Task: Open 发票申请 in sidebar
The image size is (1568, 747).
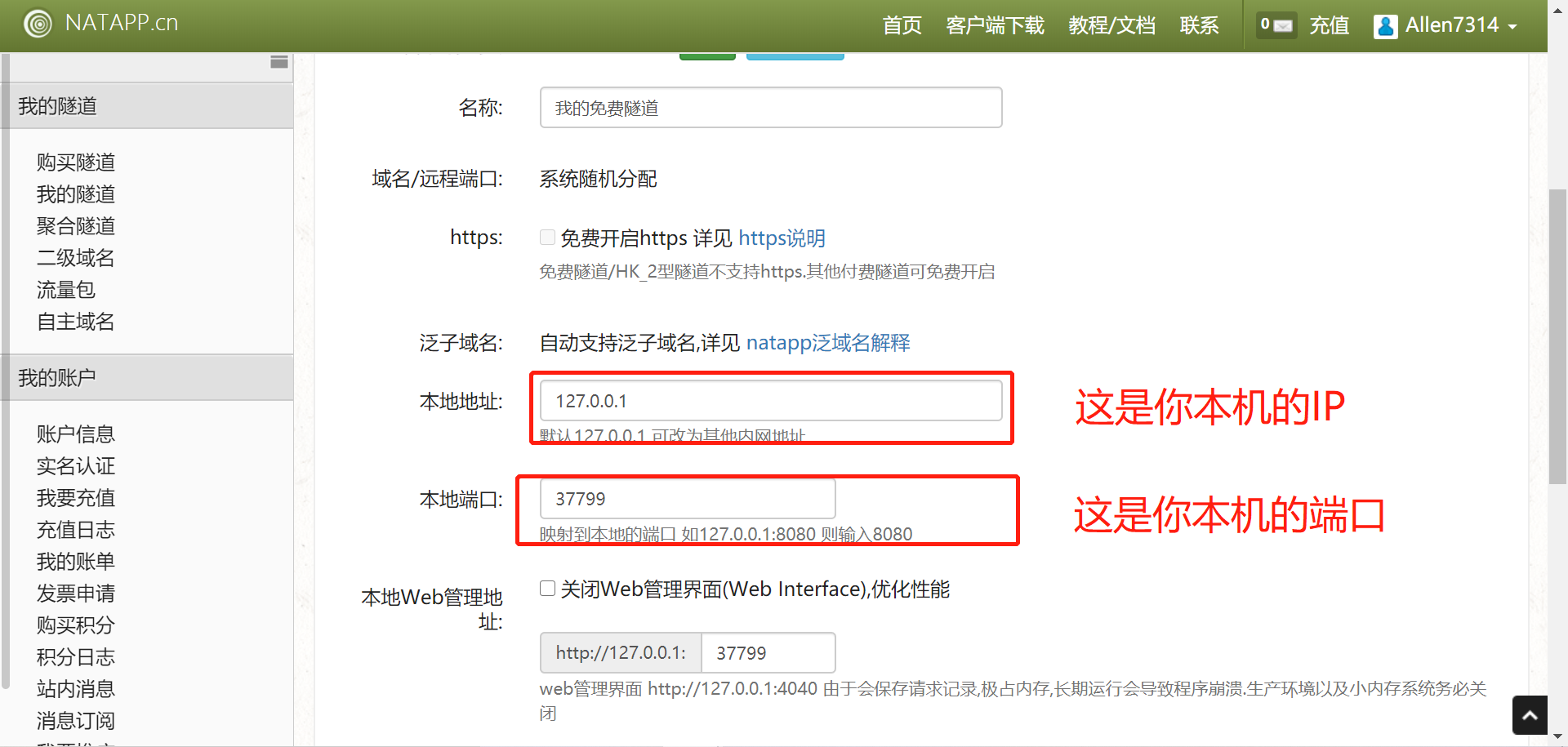Action: coord(76,594)
